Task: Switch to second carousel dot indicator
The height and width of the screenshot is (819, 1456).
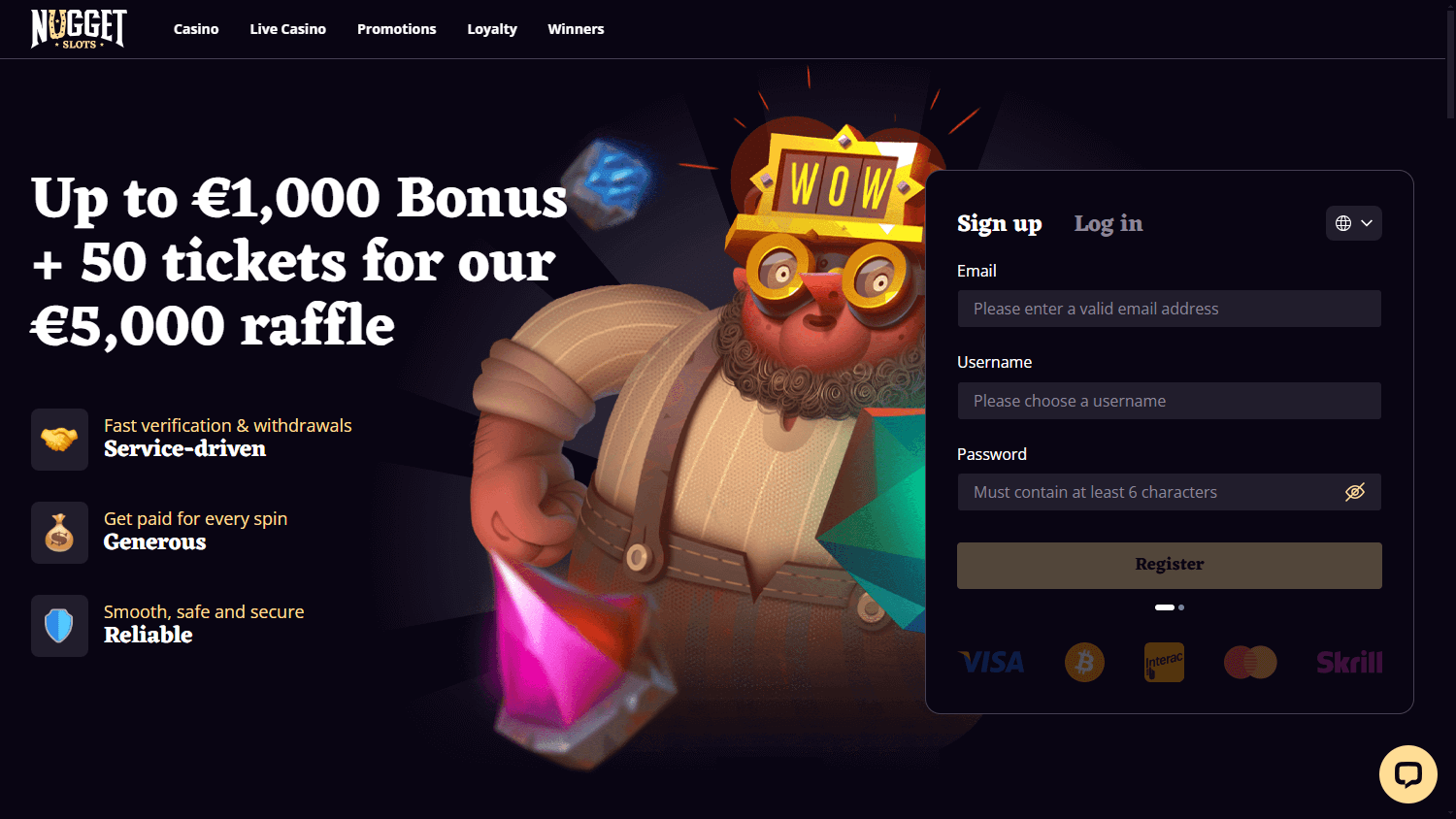Action: [1181, 607]
